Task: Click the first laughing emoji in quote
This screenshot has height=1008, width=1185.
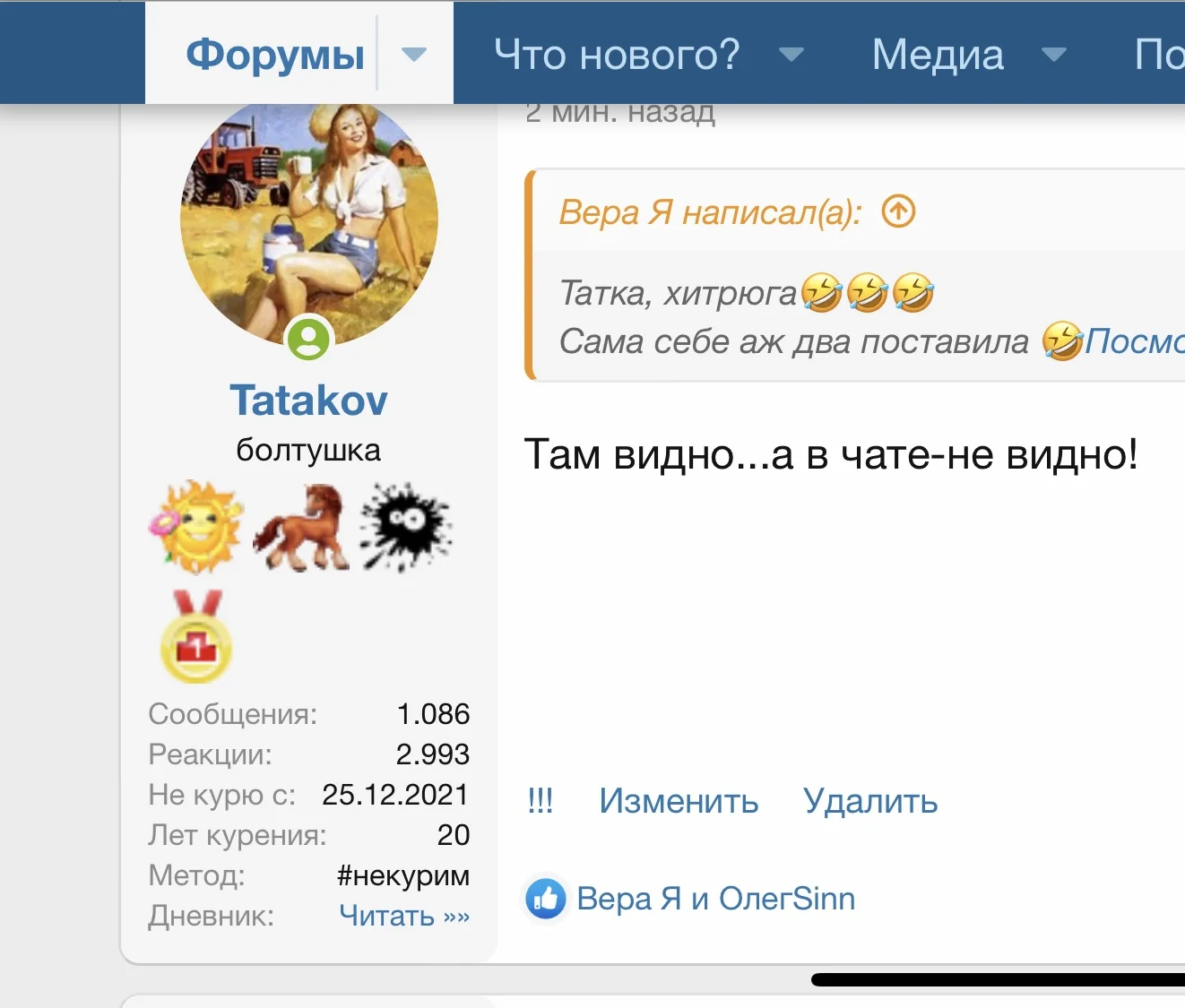Action: (821, 292)
